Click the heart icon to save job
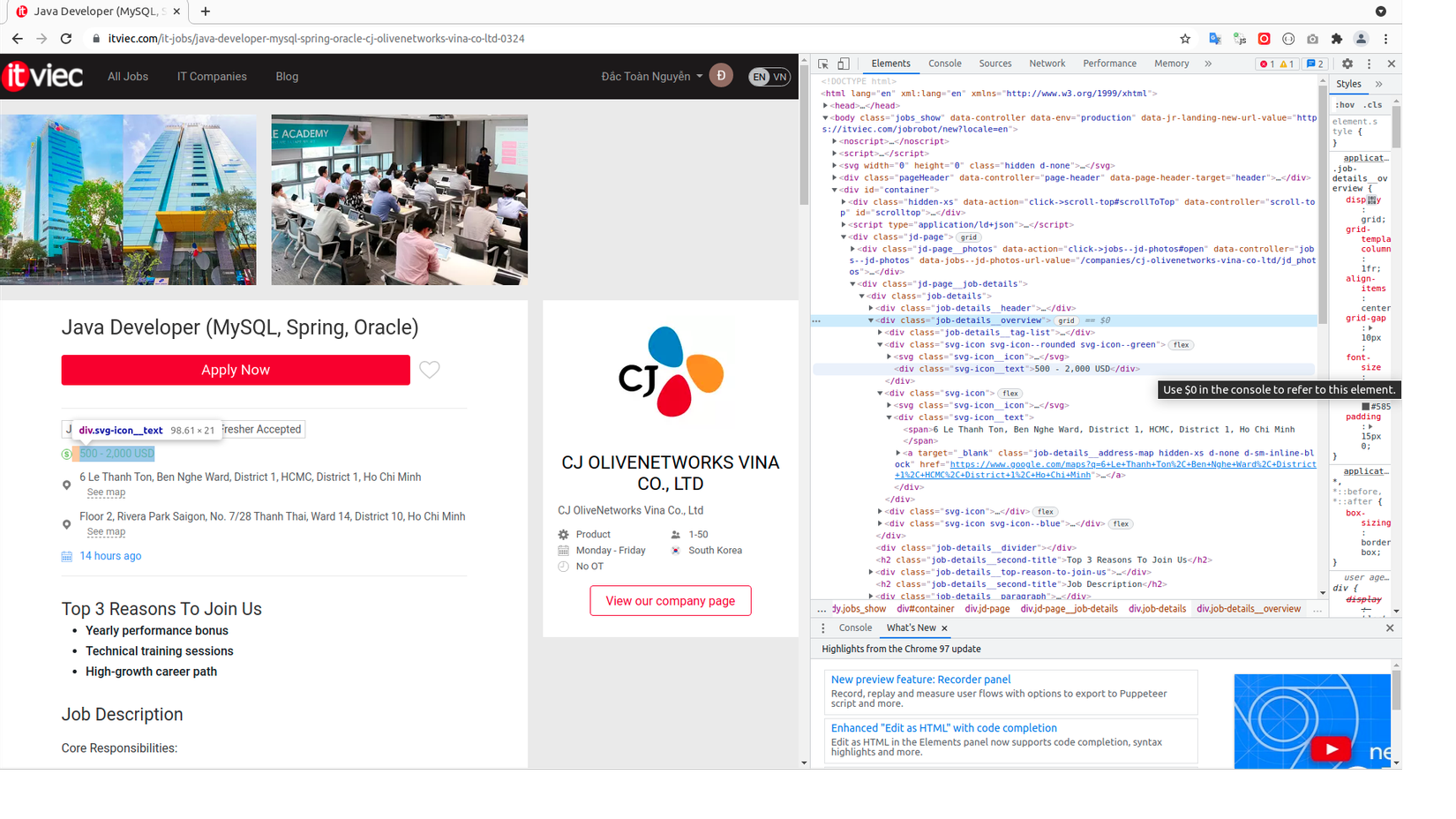Screen dimensions: 1456x819 (x=430, y=370)
